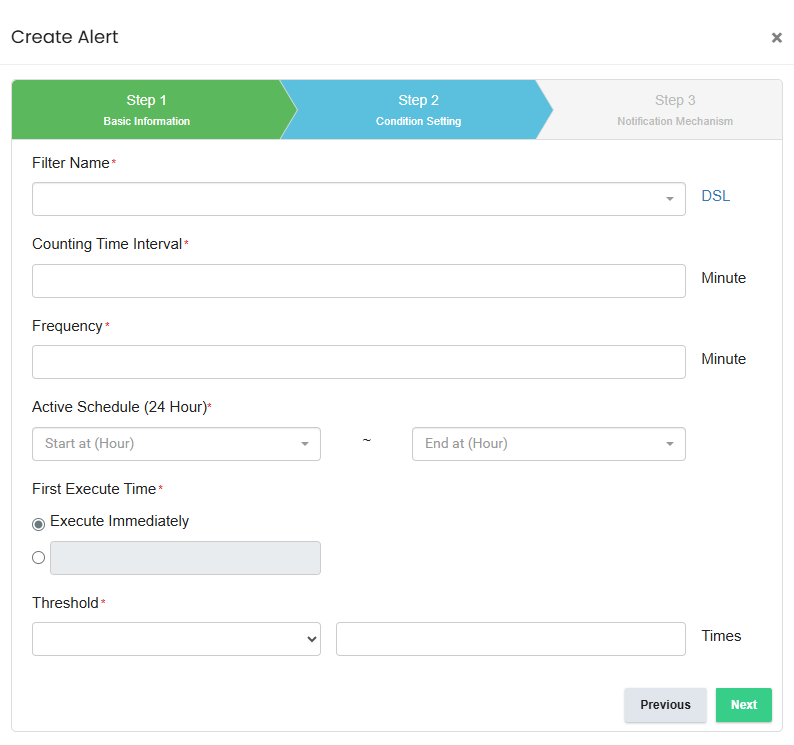794x745 pixels.
Task: Click the Create Alert title
Action: tap(64, 37)
